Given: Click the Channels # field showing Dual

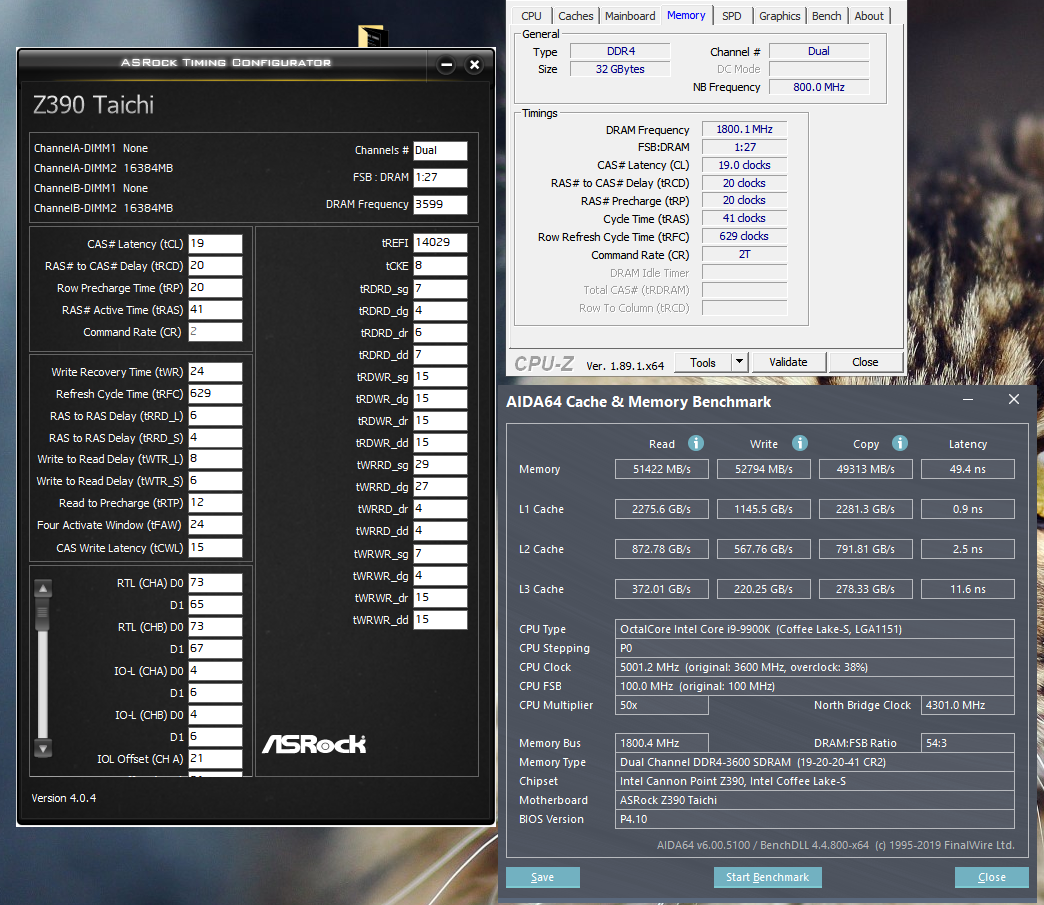Looking at the screenshot, I should click(x=440, y=151).
